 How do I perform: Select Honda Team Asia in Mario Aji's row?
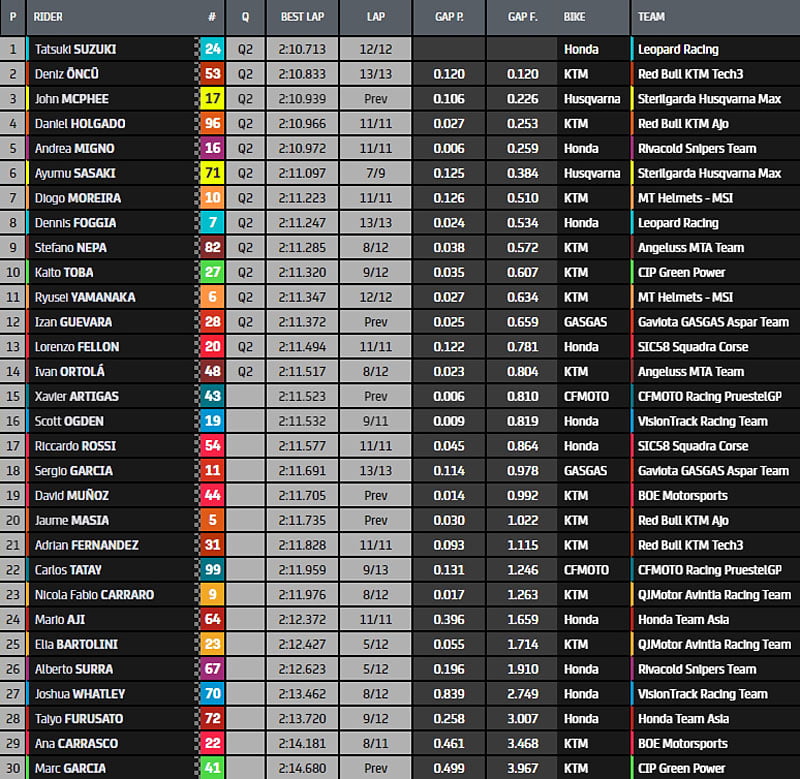[x=683, y=620]
